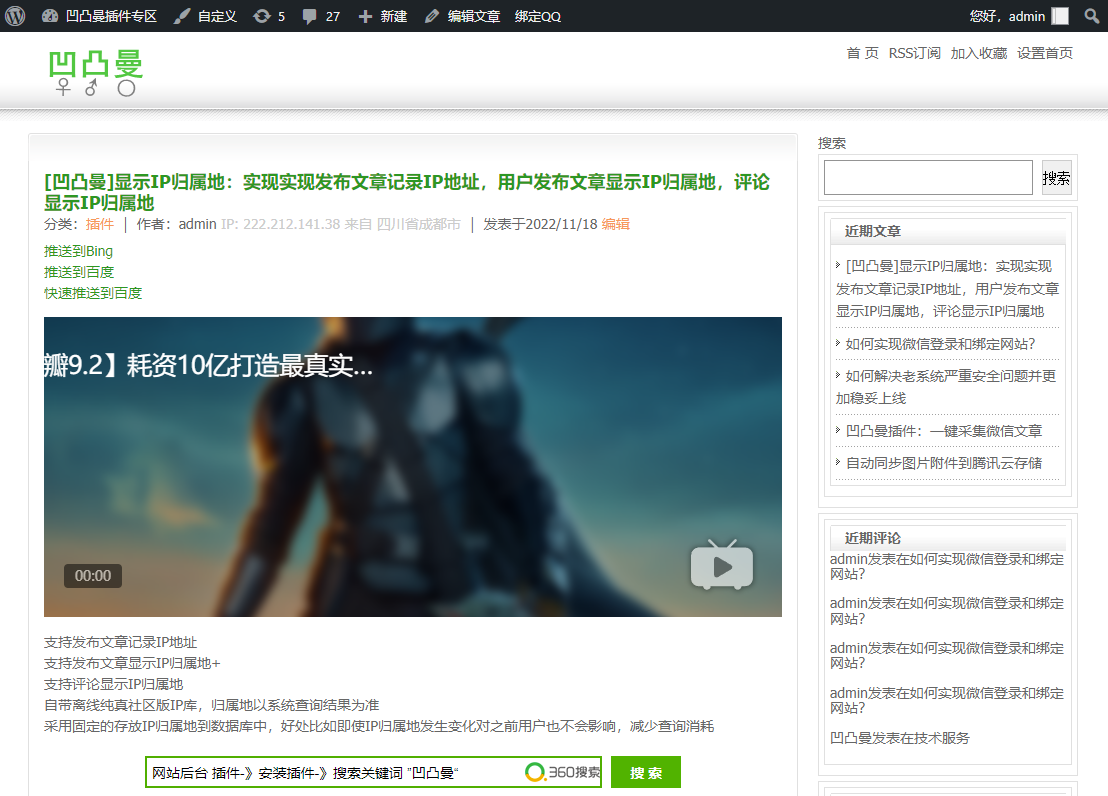Click the green 凹凸曼 site logo
The height and width of the screenshot is (796, 1108).
tap(97, 72)
